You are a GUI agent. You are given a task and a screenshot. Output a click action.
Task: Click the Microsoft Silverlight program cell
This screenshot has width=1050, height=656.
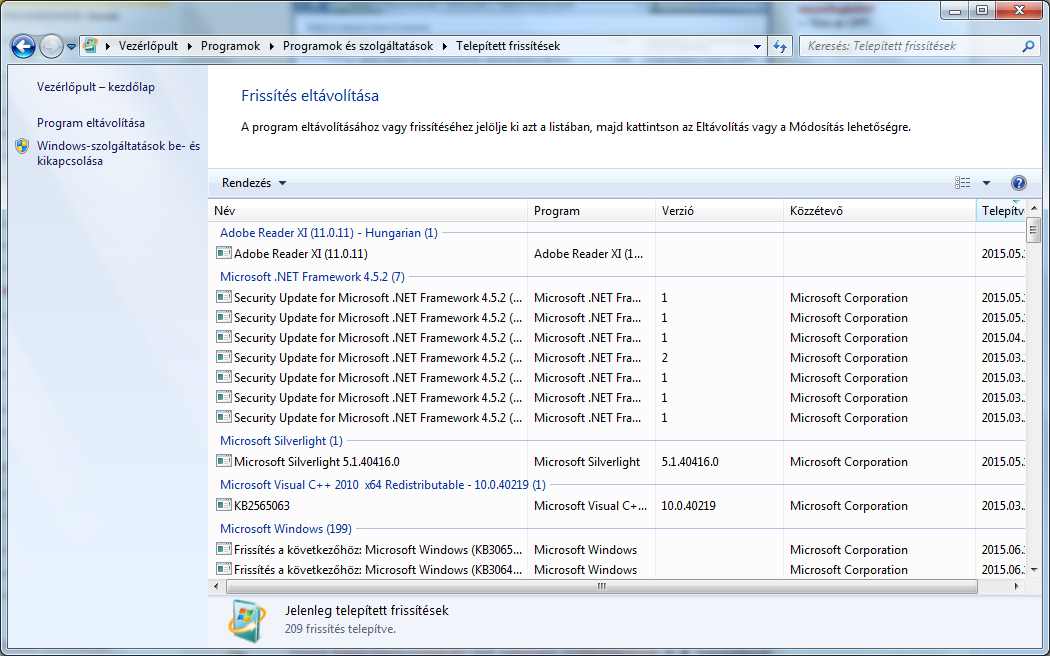pyautogui.click(x=587, y=462)
